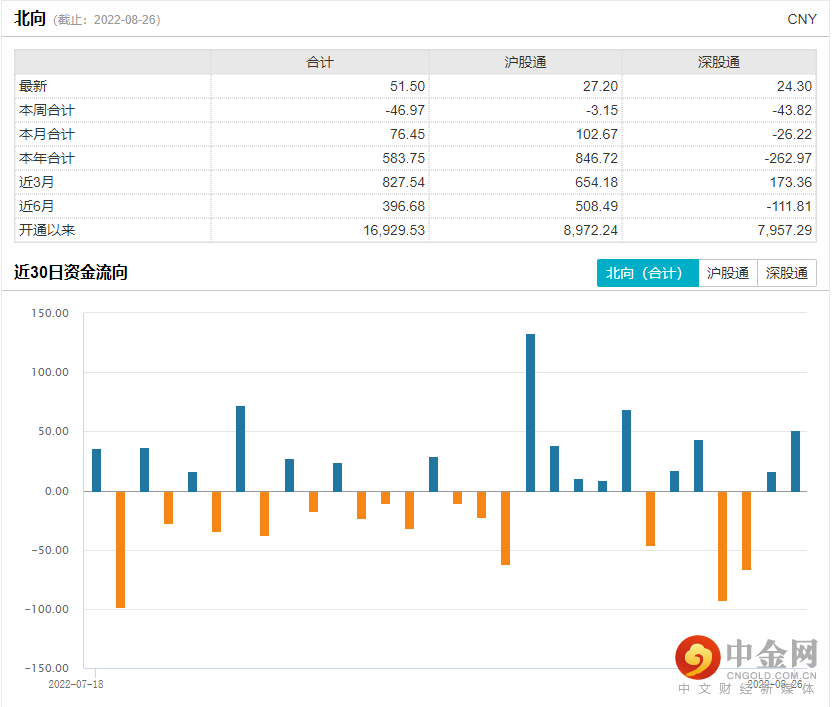Screen dimensions: 832x707
Task: Click the last blue bar on the right
Action: tap(795, 461)
